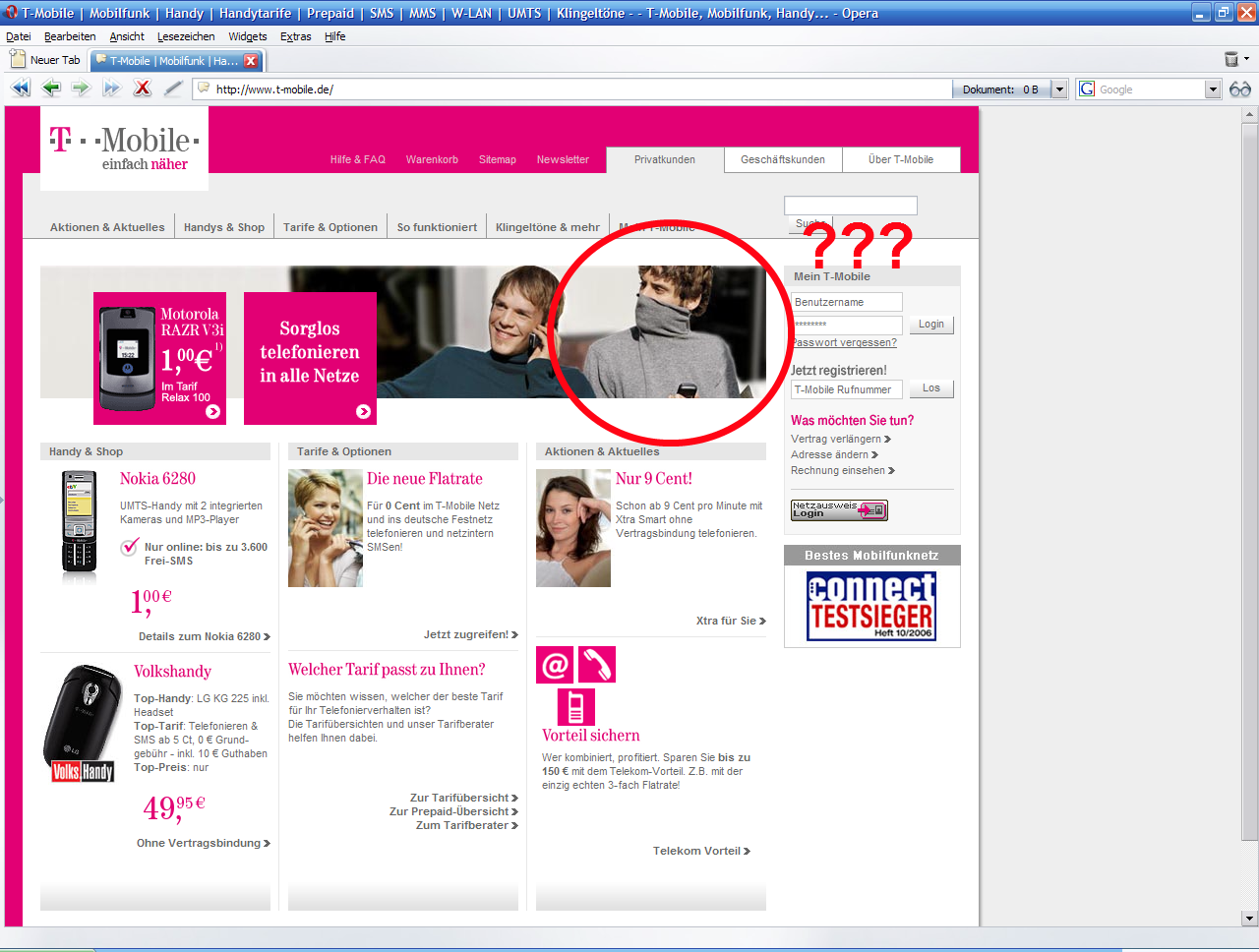Open Aktionen & Aktuelles navigation item
Image resolution: width=1259 pixels, height=952 pixels.
click(x=107, y=227)
